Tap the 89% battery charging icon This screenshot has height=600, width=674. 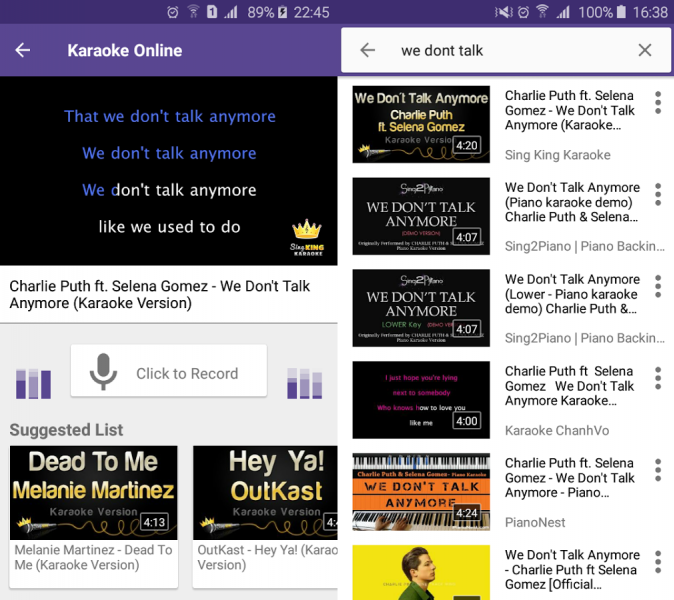(x=282, y=12)
